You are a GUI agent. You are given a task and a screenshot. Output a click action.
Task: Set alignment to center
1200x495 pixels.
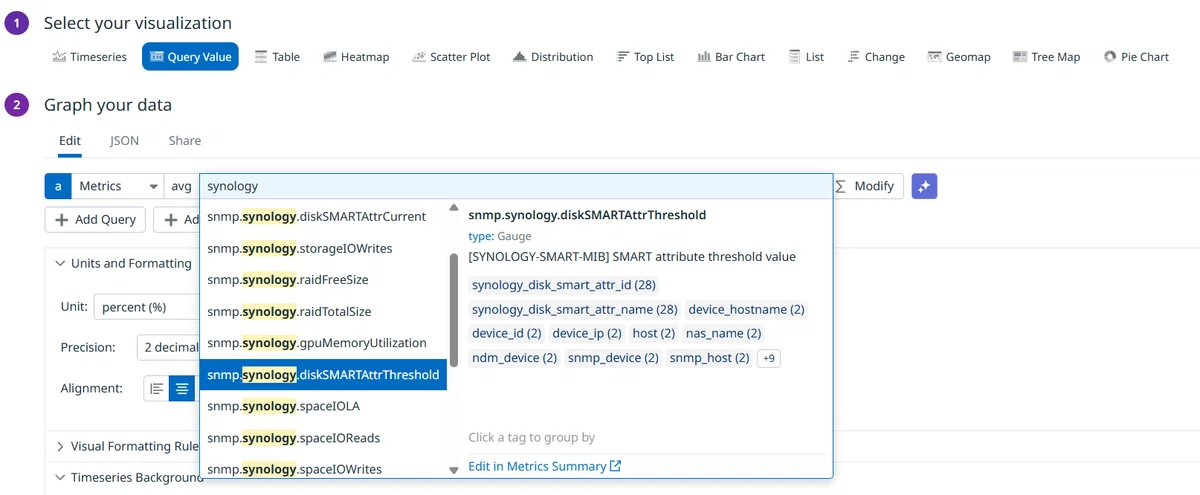[x=182, y=389]
